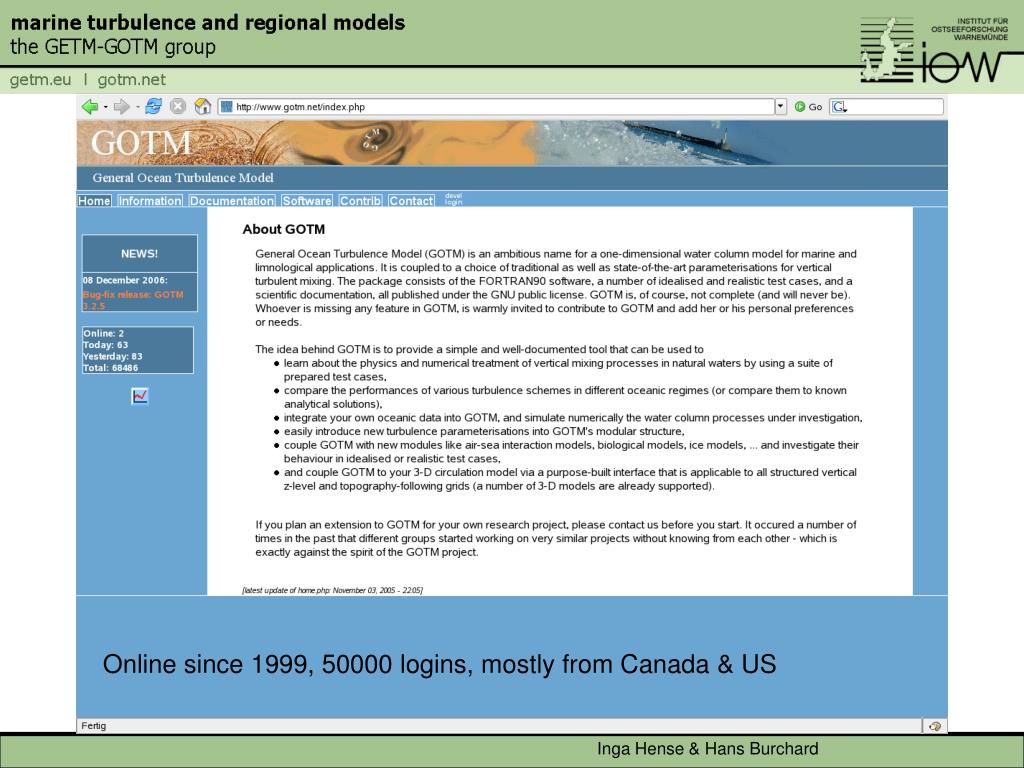Click the grey forward arrow icon
The width and height of the screenshot is (1024, 768).
point(121,106)
